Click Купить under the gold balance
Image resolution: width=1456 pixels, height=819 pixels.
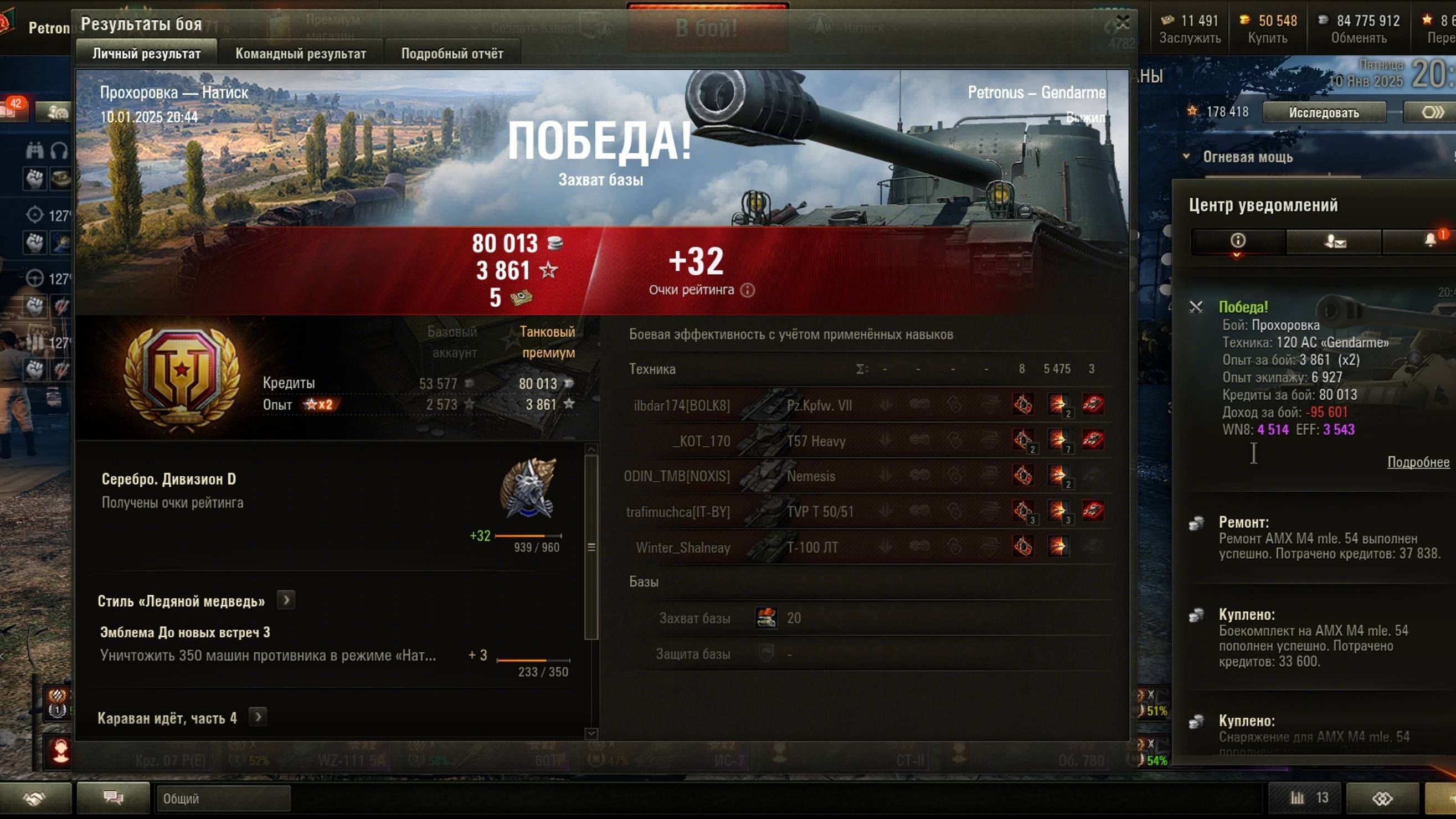[1267, 38]
